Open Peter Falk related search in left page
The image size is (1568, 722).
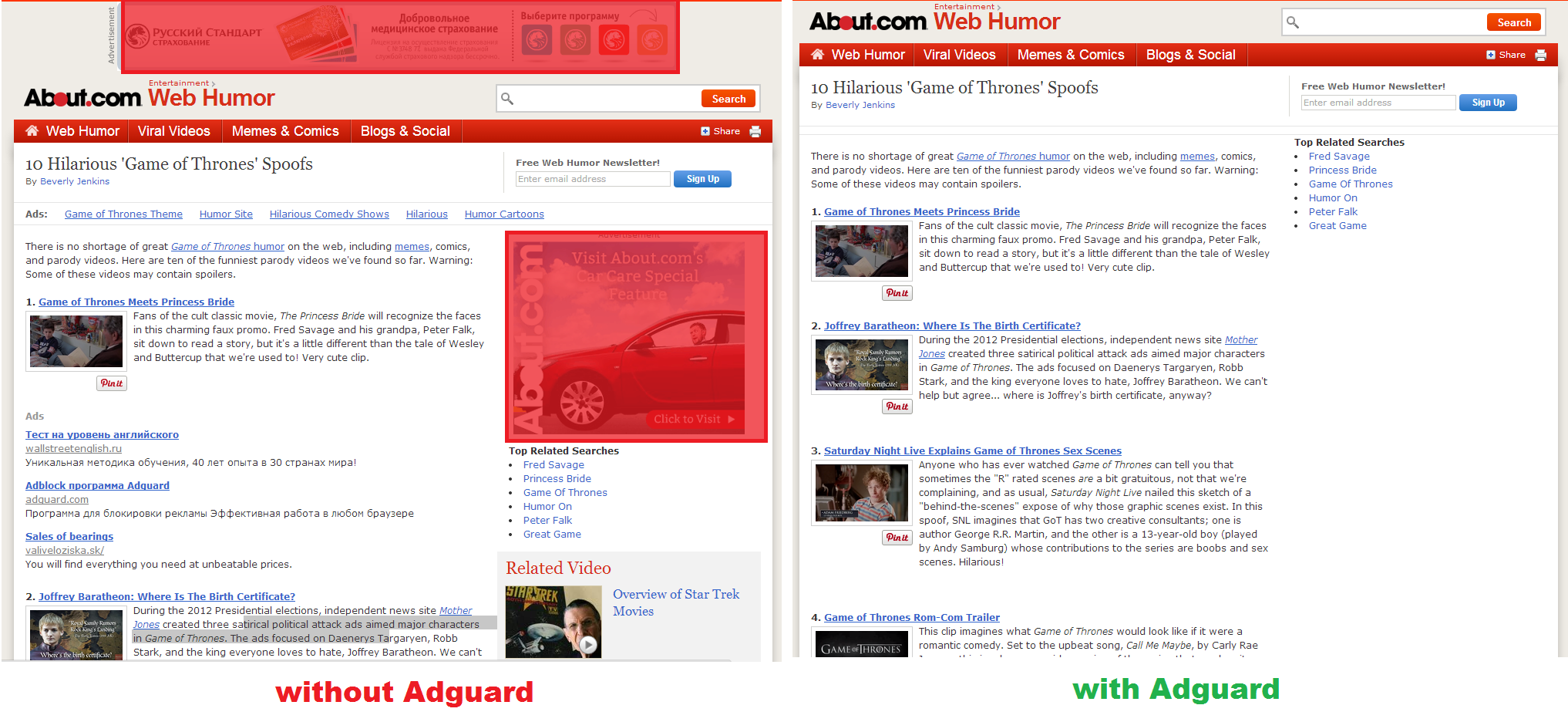(x=547, y=521)
